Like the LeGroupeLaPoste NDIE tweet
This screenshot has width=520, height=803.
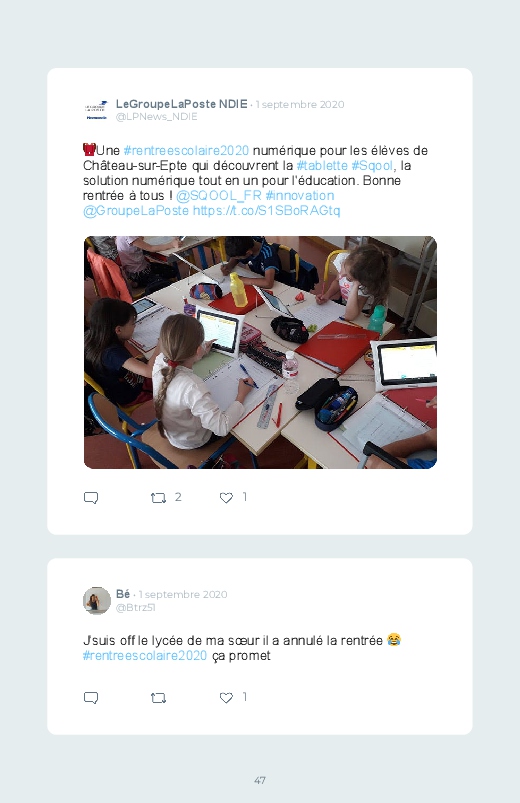226,498
